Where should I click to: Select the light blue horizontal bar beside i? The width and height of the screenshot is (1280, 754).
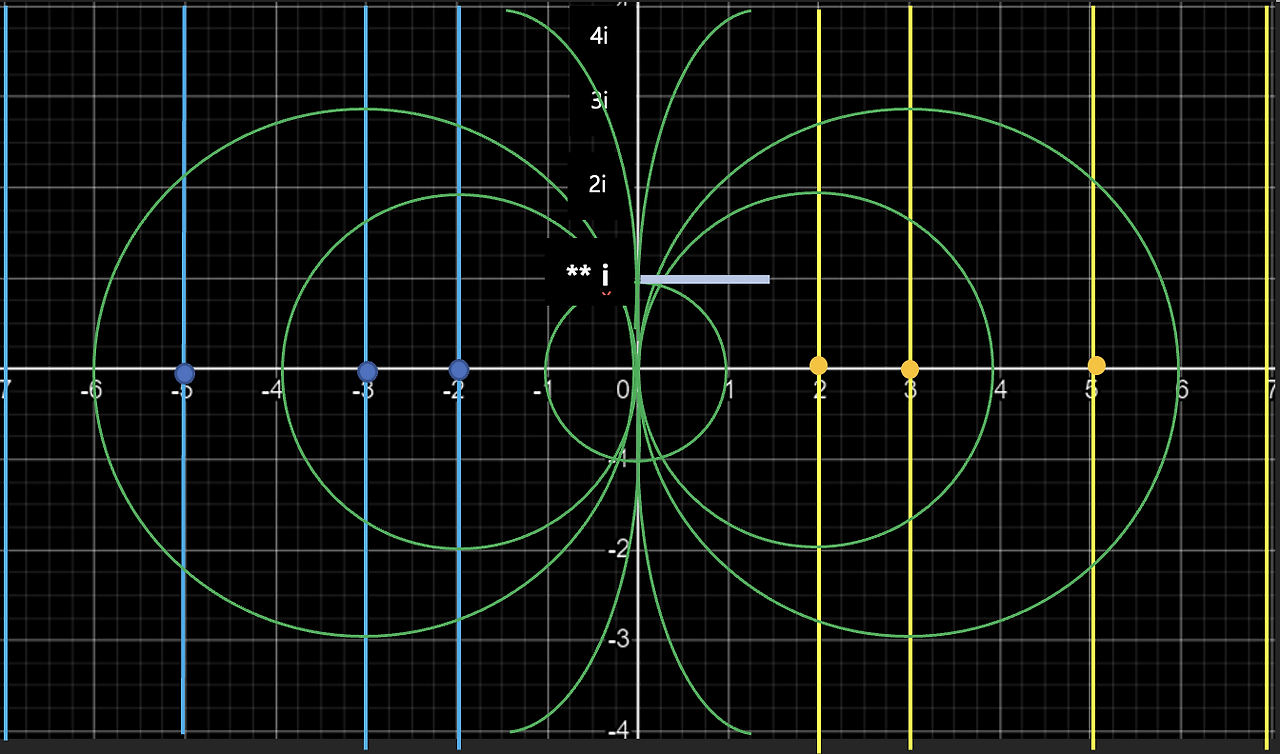tap(705, 279)
